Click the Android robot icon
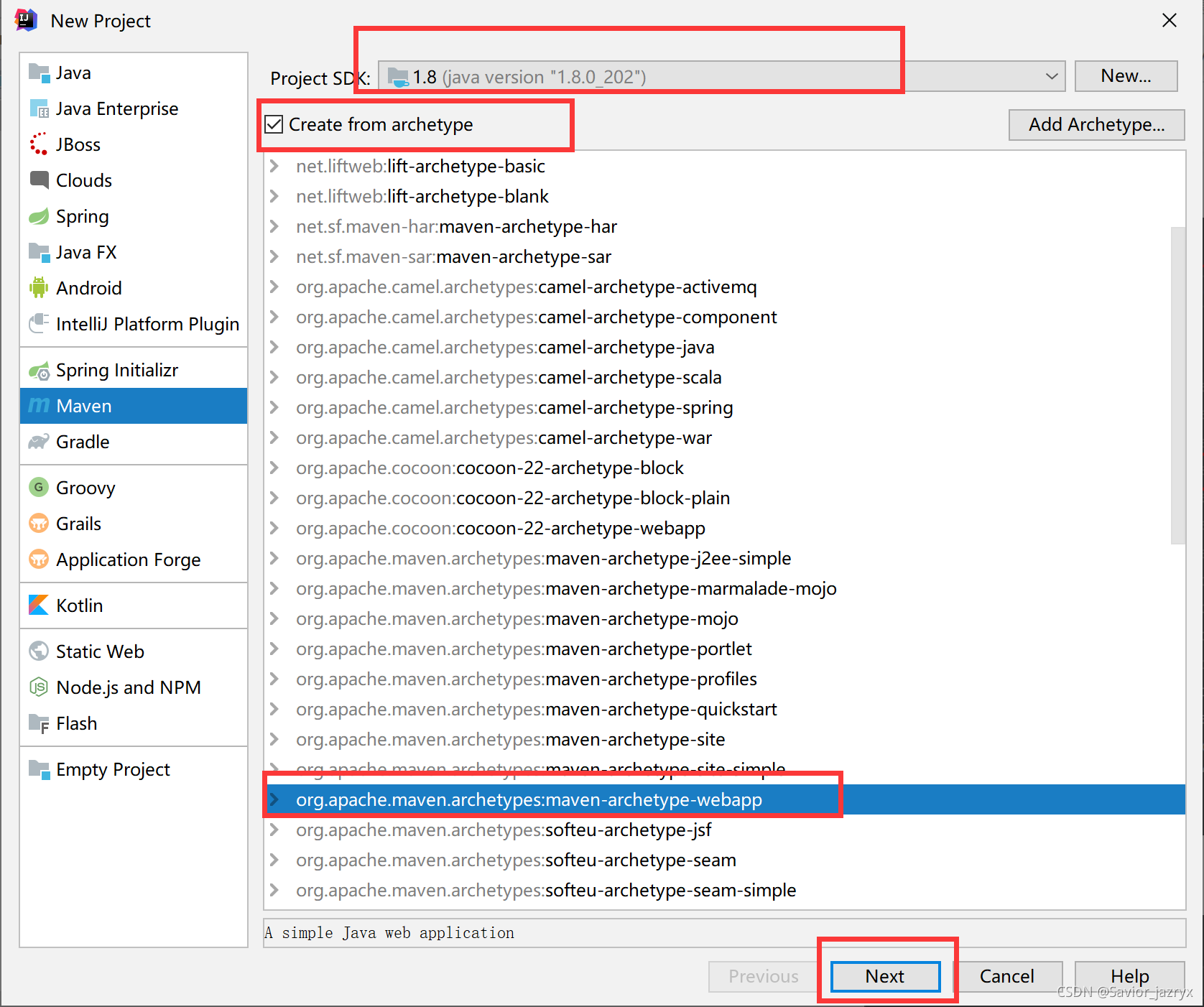Viewport: 1204px width, 1007px height. tap(39, 288)
